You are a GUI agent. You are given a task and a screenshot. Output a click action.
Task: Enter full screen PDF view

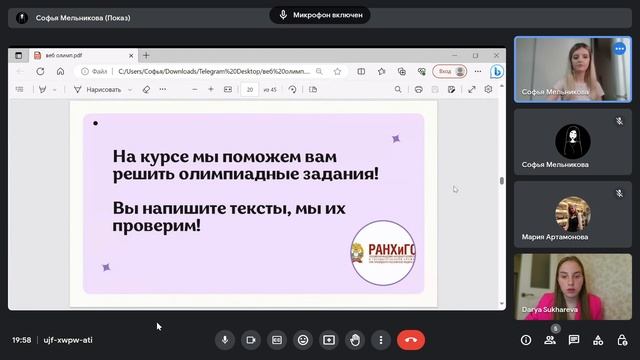[472, 89]
